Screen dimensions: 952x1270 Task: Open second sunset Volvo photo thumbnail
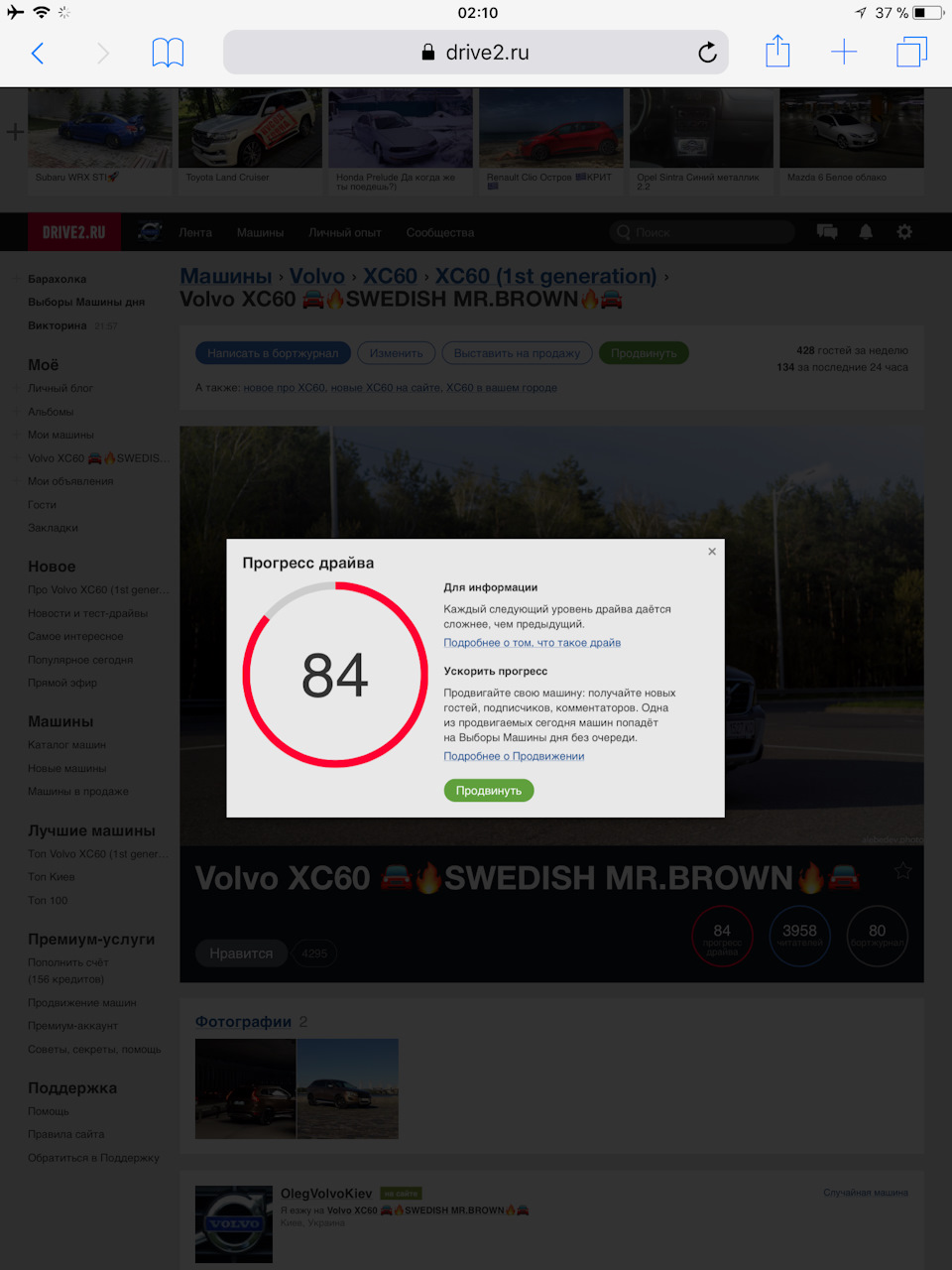pos(348,1088)
